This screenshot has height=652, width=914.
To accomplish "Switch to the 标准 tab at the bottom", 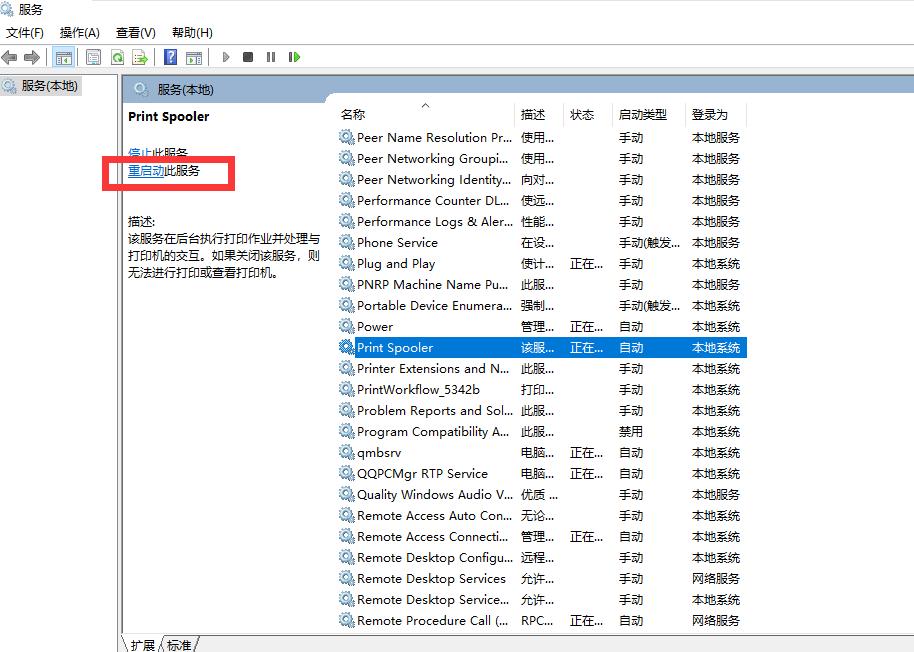I will point(179,645).
